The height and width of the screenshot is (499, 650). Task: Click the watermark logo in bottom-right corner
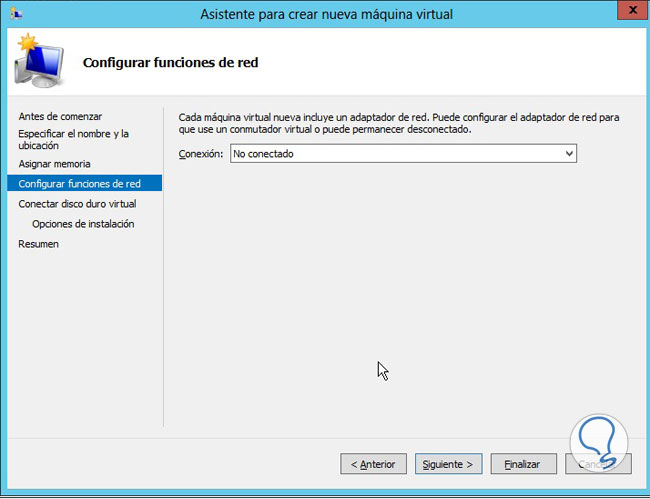pos(599,443)
